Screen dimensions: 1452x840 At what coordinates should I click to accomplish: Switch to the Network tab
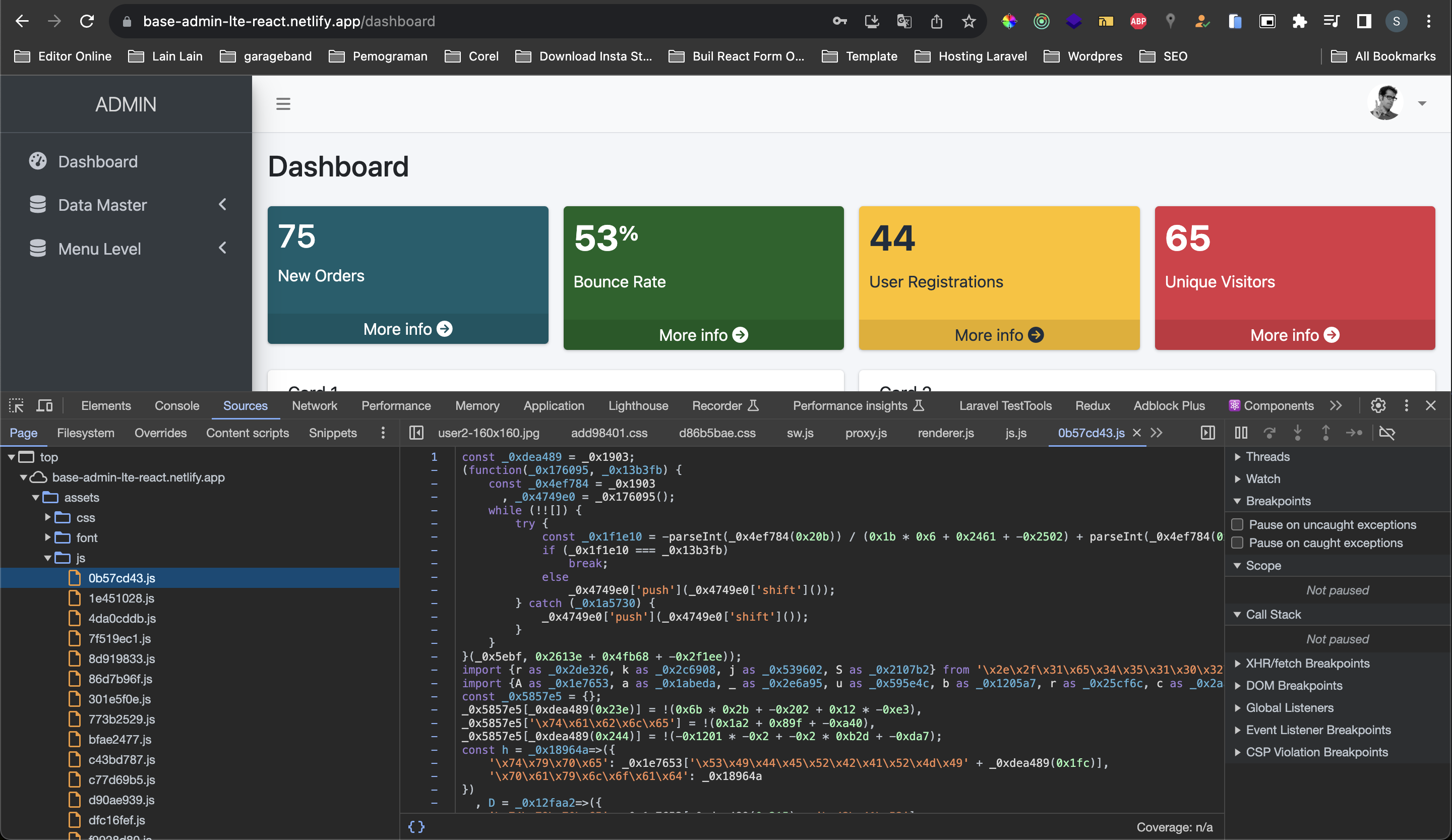[x=314, y=405]
